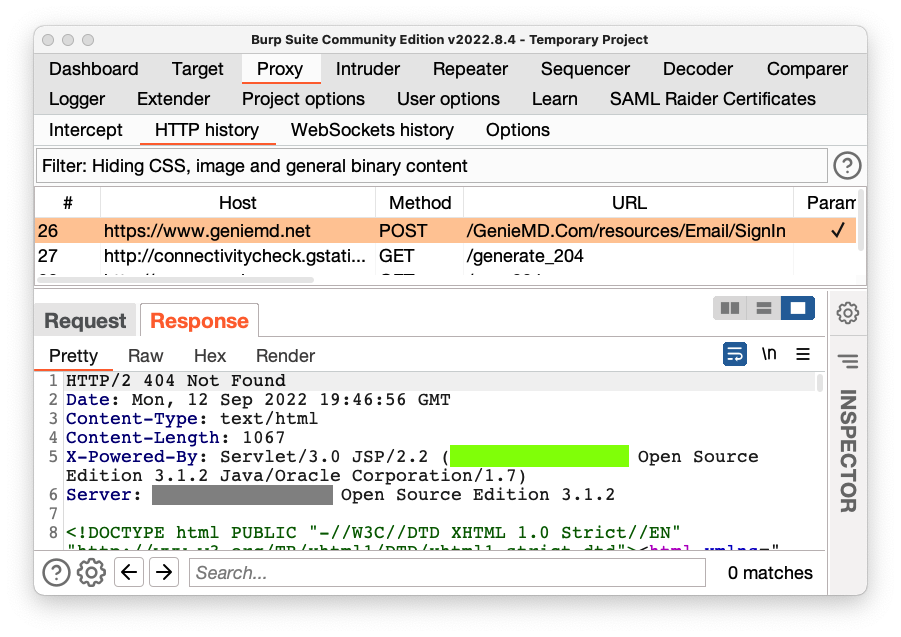The image size is (901, 637).
Task: Open the WebSockets history tab
Action: (x=372, y=130)
